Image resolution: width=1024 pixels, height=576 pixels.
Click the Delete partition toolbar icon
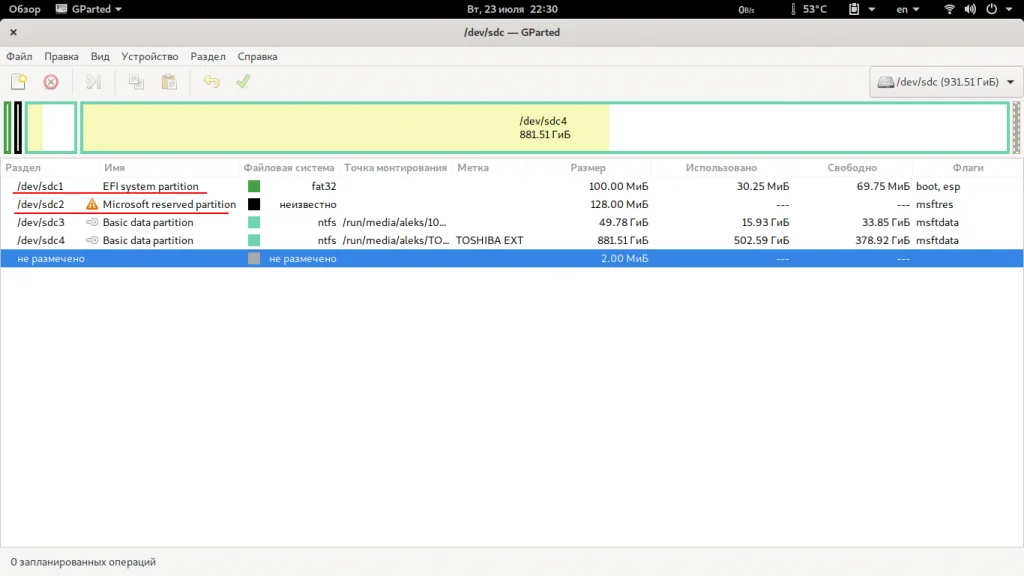pos(51,82)
